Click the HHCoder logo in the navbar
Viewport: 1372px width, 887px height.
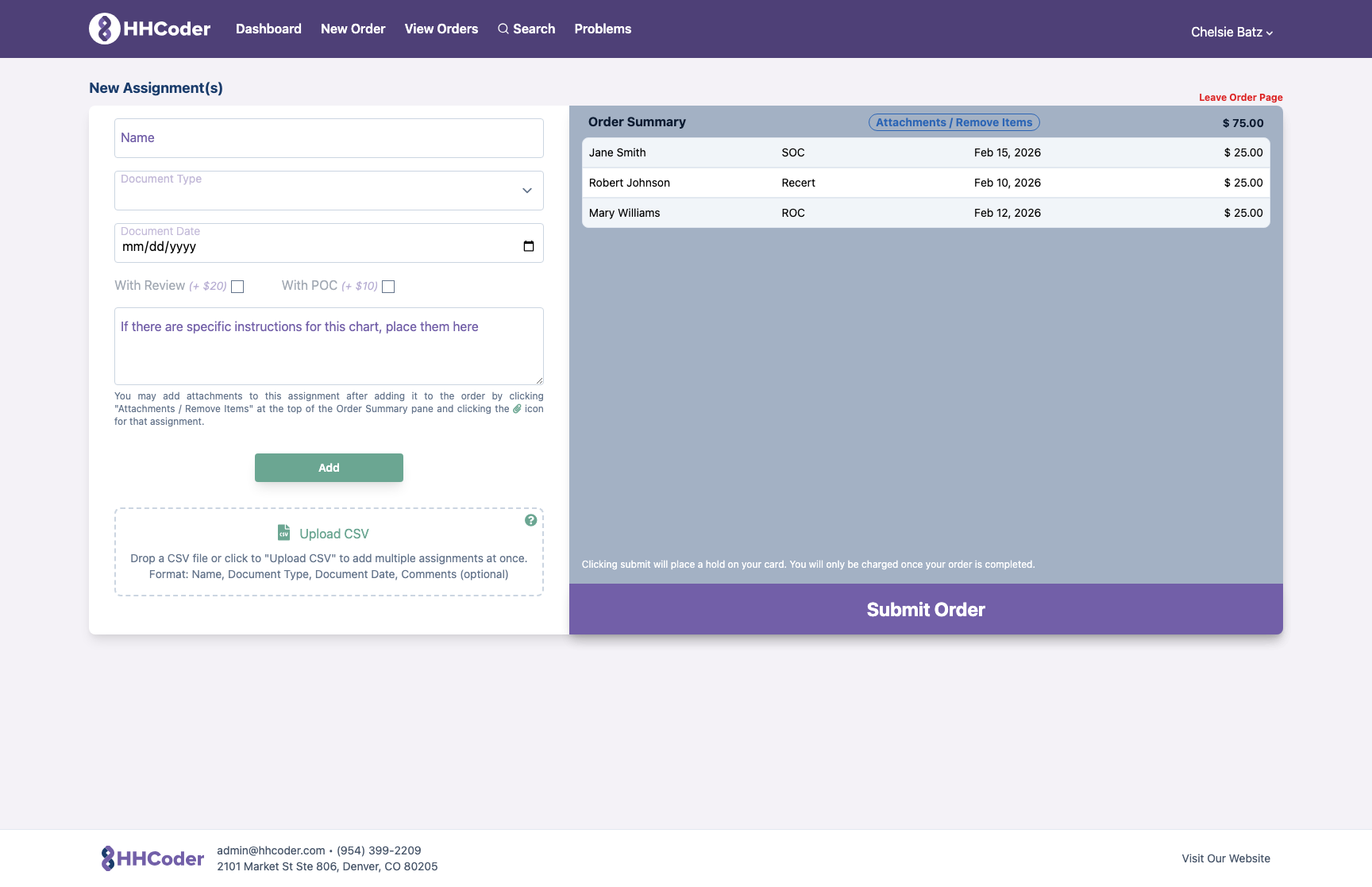(148, 29)
